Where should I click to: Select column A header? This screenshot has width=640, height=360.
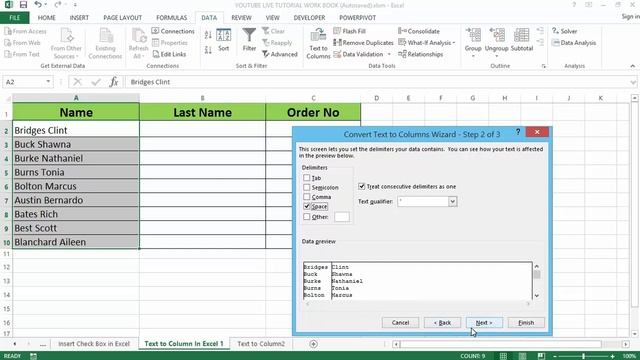tap(76, 98)
